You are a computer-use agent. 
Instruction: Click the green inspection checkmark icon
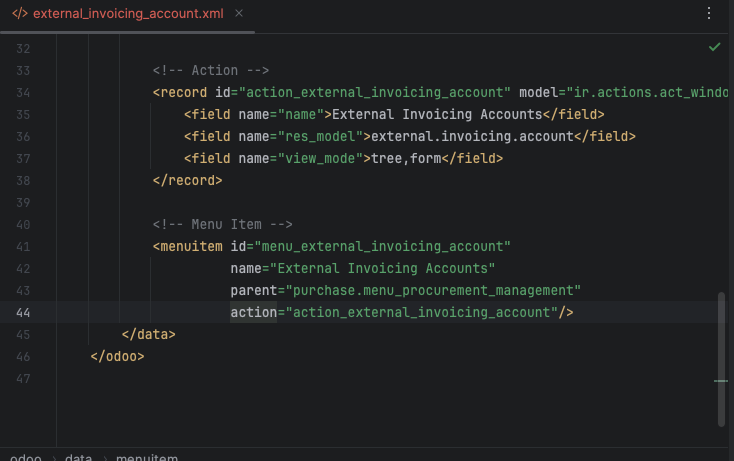(x=714, y=47)
